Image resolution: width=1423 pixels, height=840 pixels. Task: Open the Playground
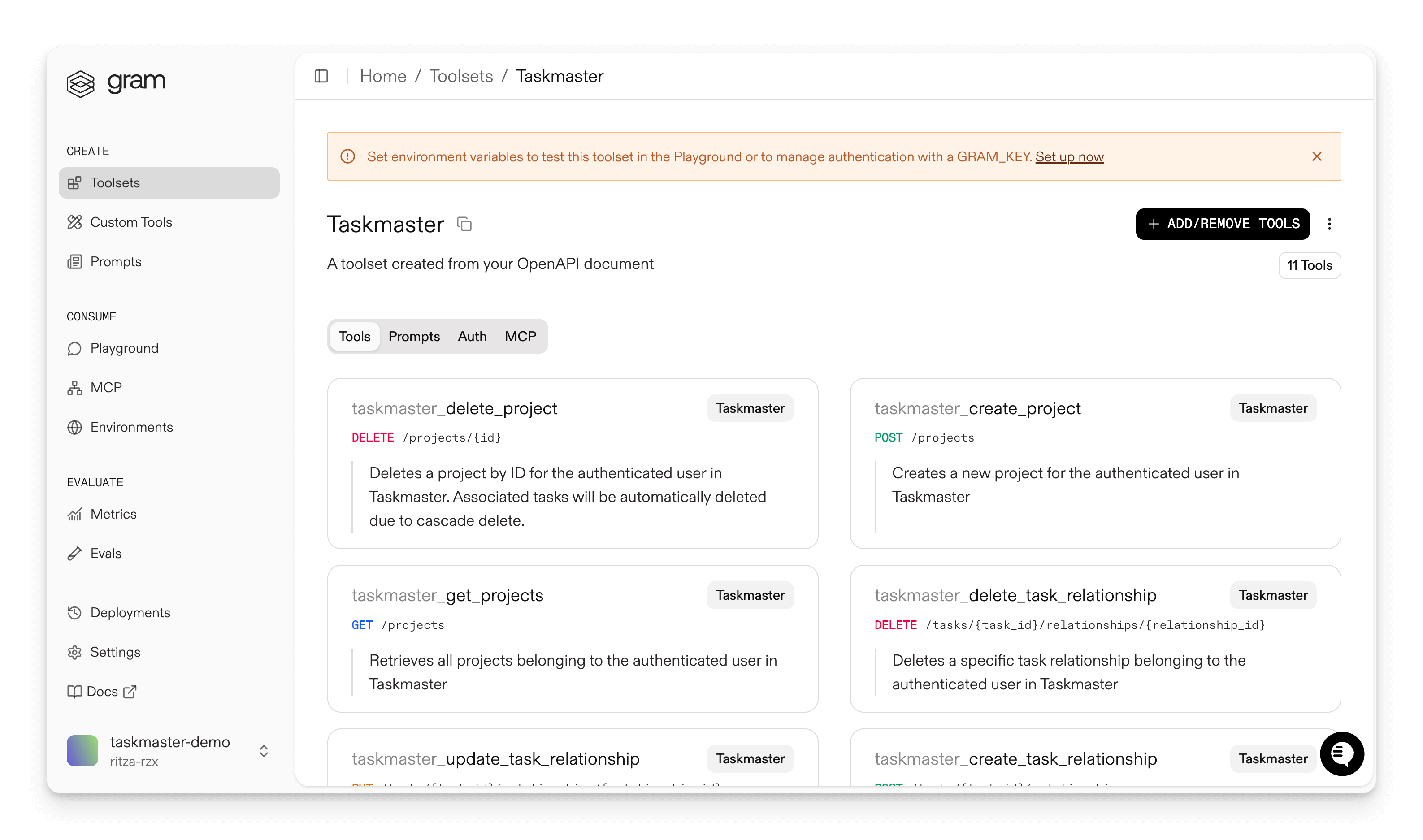point(124,348)
